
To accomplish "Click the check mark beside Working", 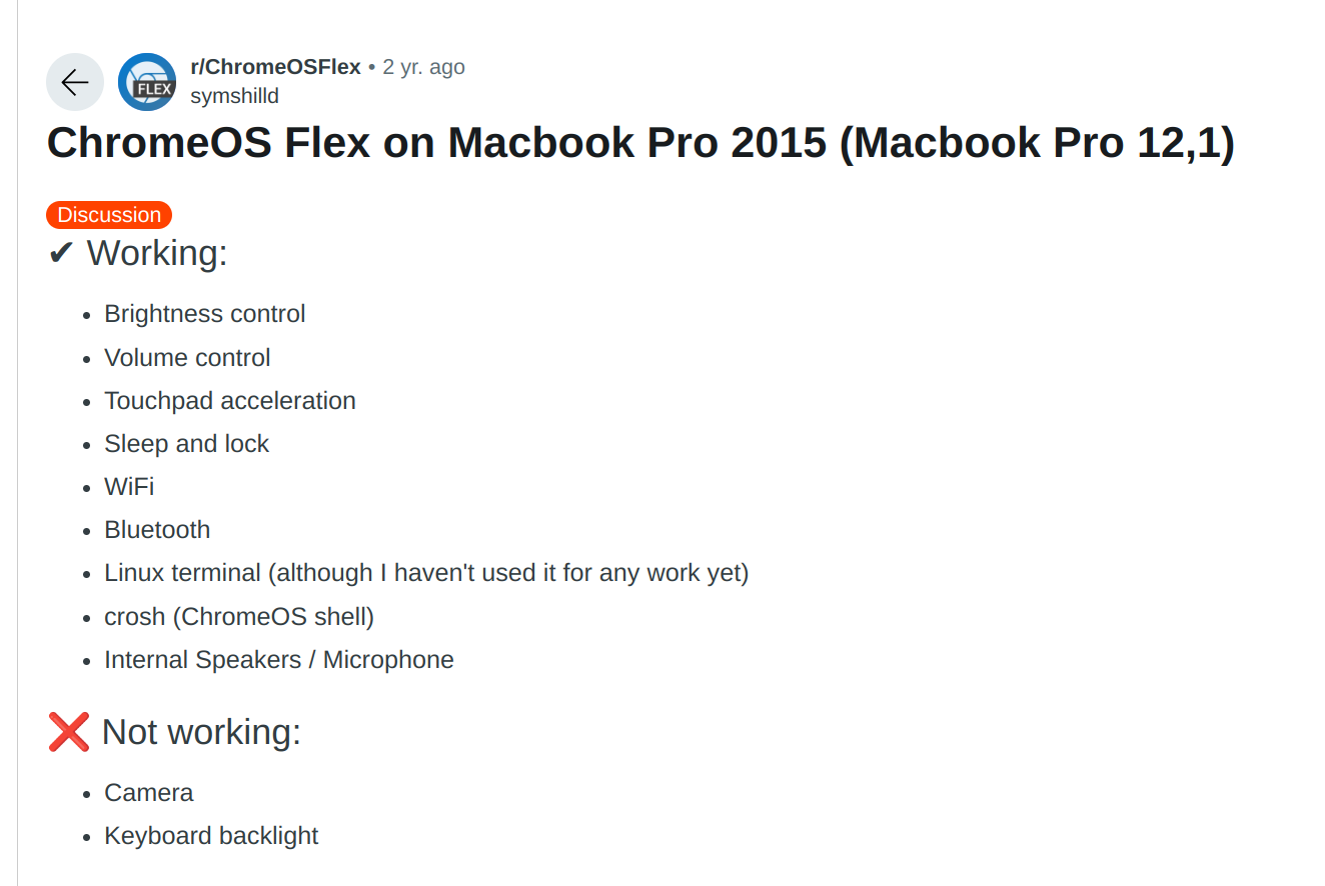I will coord(61,254).
